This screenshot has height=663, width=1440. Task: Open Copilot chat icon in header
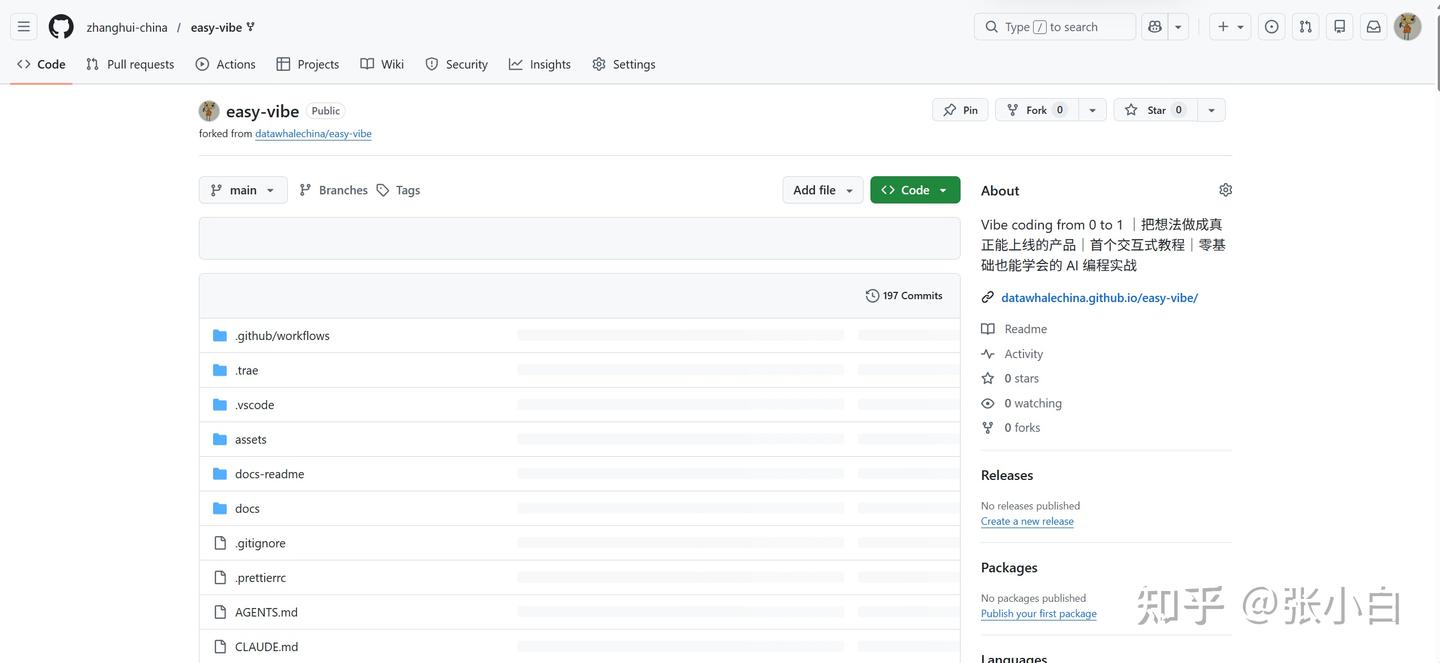[1155, 27]
